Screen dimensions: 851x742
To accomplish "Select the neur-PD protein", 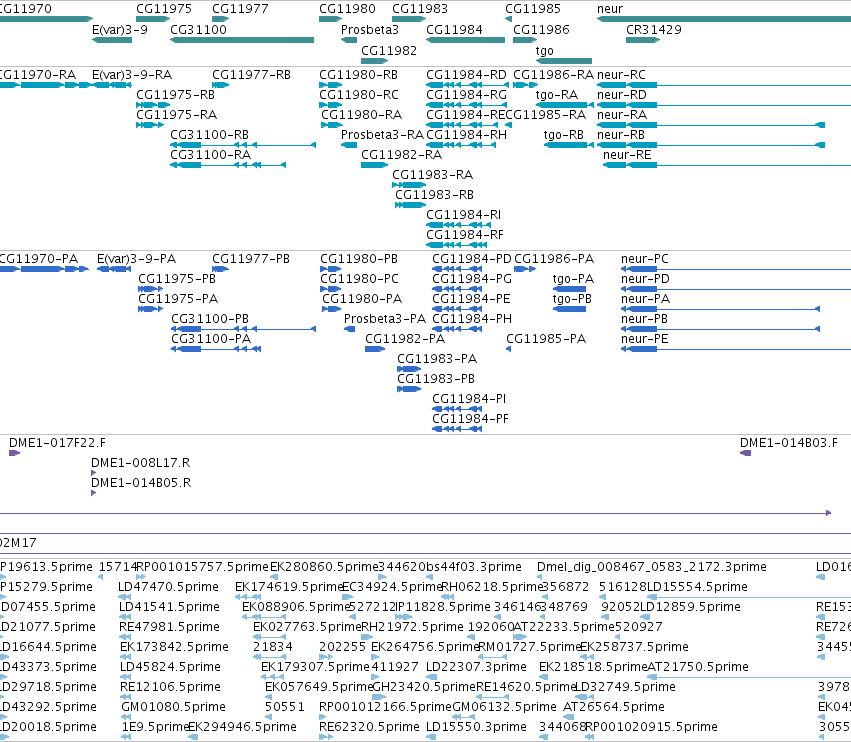I will (x=736, y=289).
